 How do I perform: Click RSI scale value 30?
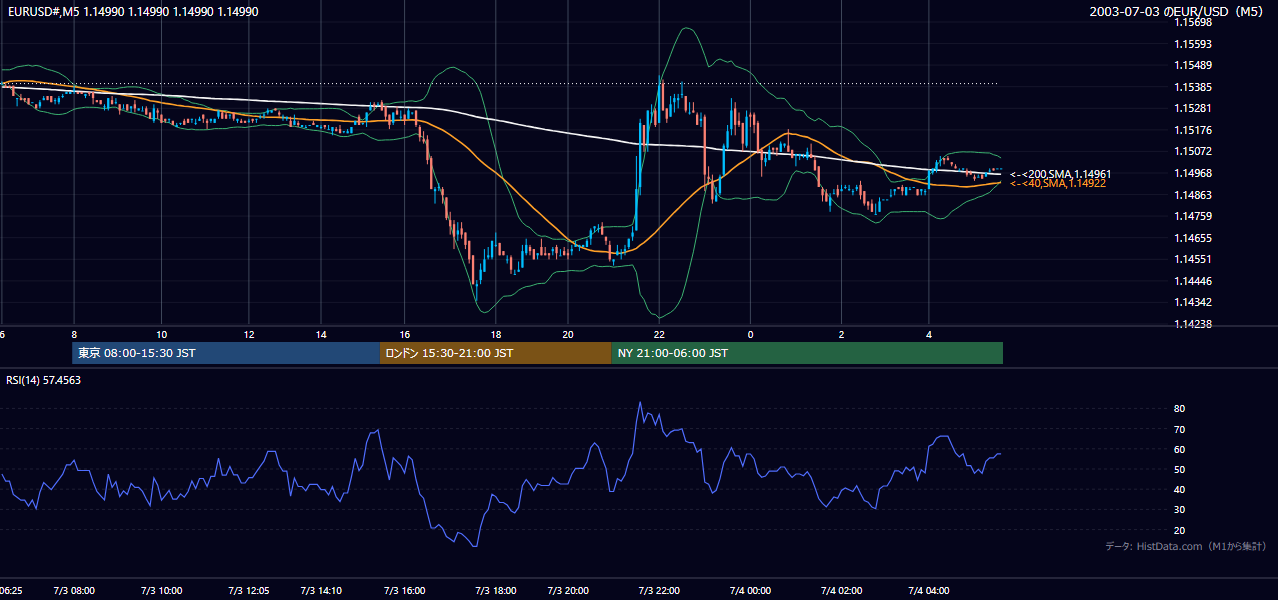pyautogui.click(x=1180, y=510)
